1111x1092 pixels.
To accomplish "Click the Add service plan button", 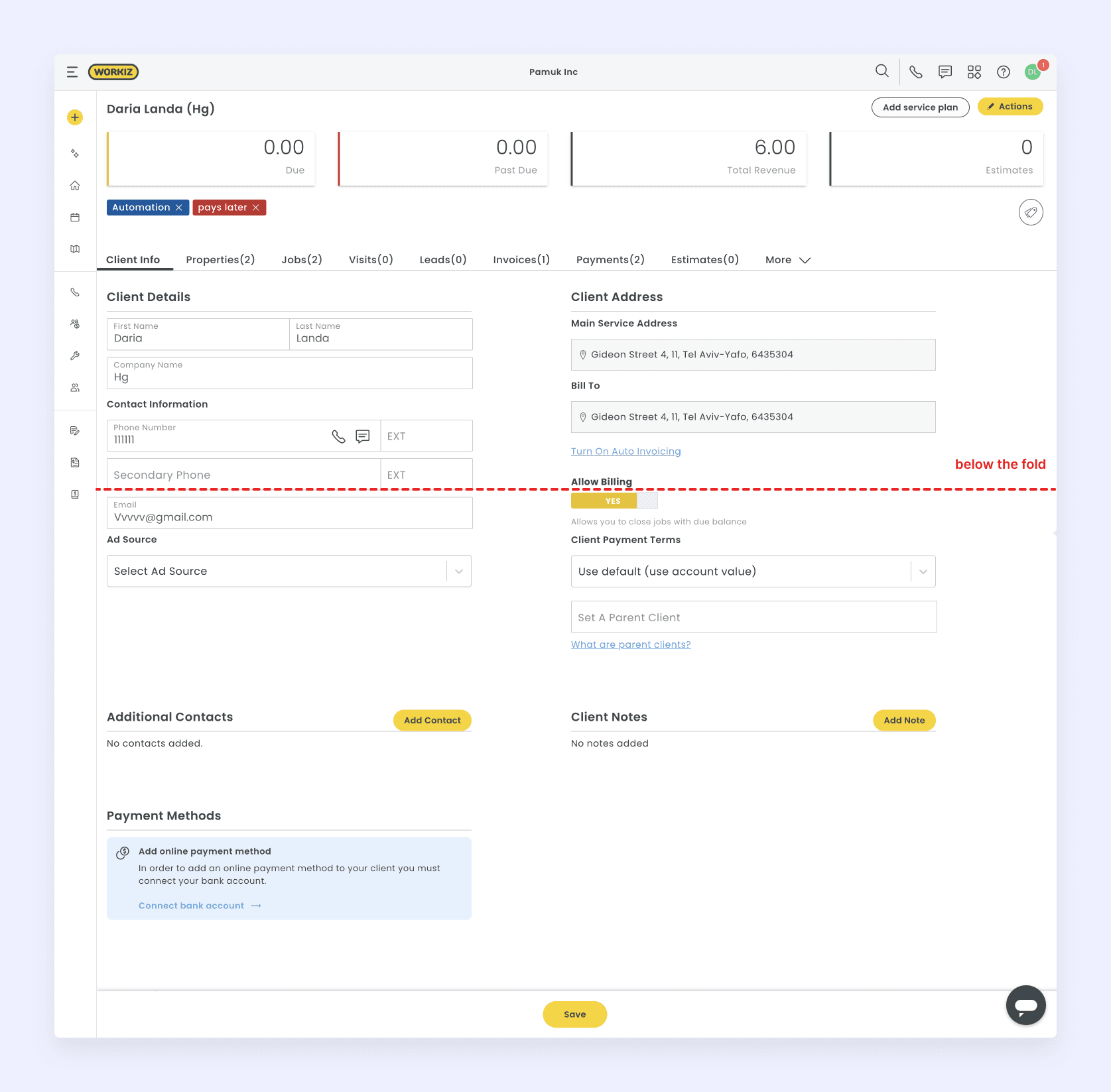I will 921,107.
